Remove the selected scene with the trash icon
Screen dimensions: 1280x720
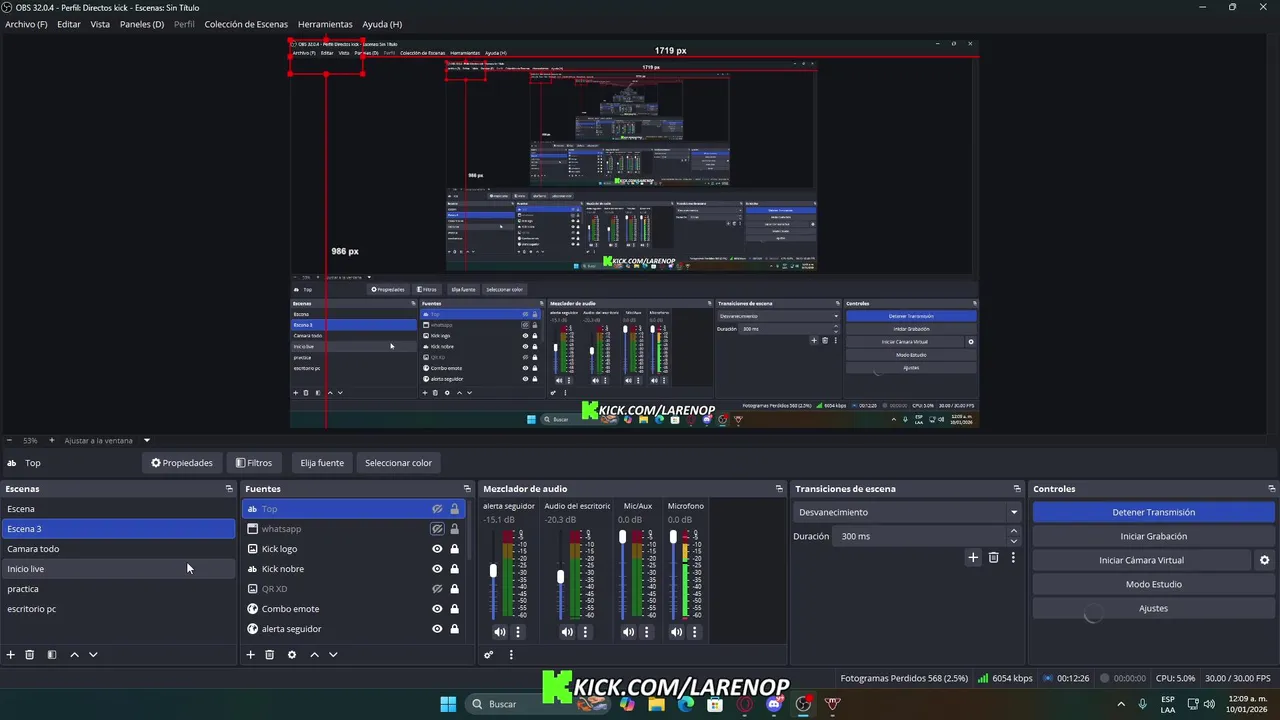pyautogui.click(x=30, y=654)
